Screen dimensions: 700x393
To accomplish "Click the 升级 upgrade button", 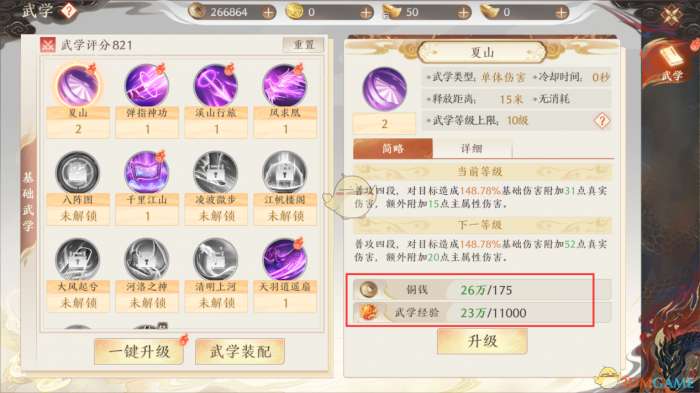I will 482,342.
